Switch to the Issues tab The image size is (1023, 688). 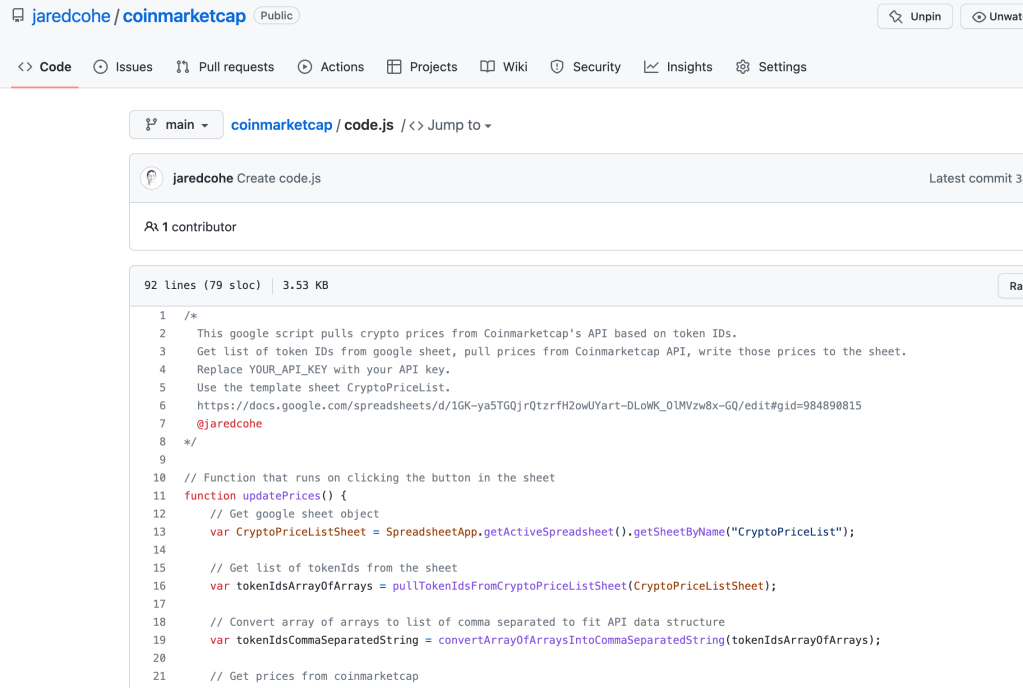(x=123, y=67)
